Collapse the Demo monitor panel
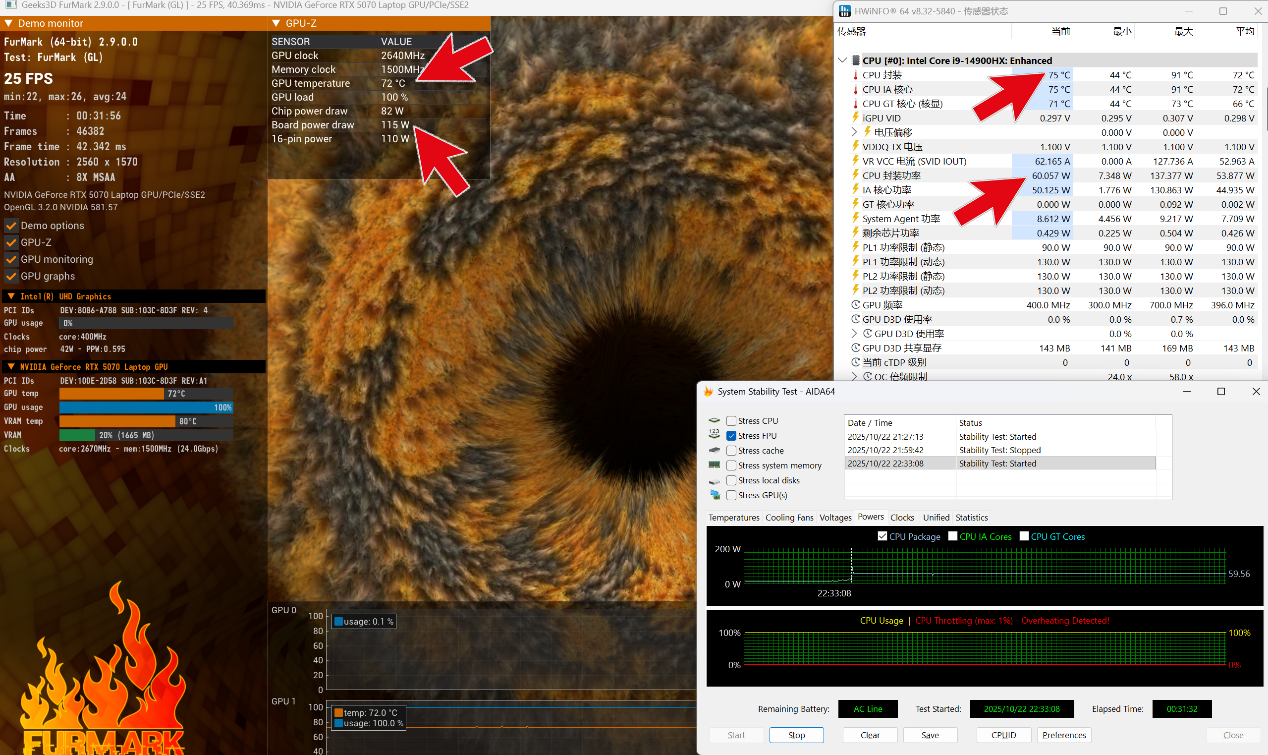The image size is (1268, 755). click(9, 23)
